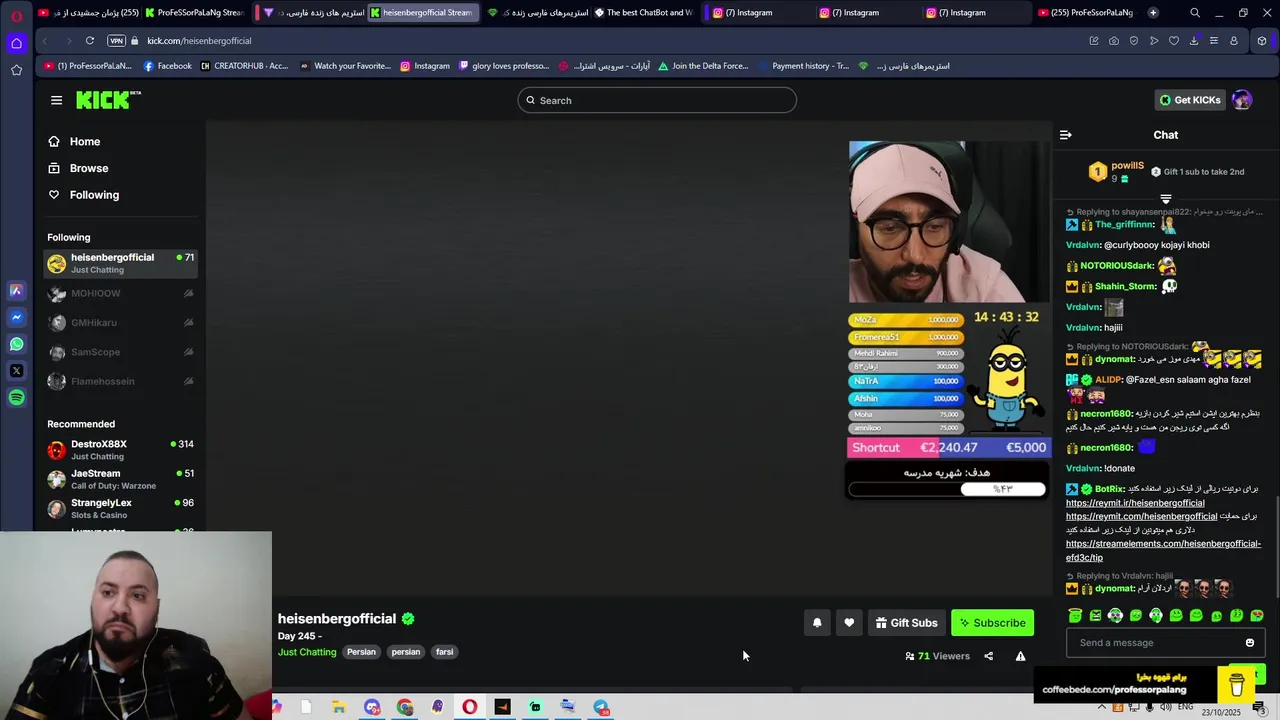Switch to the ProFeSSorPaLaNg Stream tab

[x=195, y=13]
